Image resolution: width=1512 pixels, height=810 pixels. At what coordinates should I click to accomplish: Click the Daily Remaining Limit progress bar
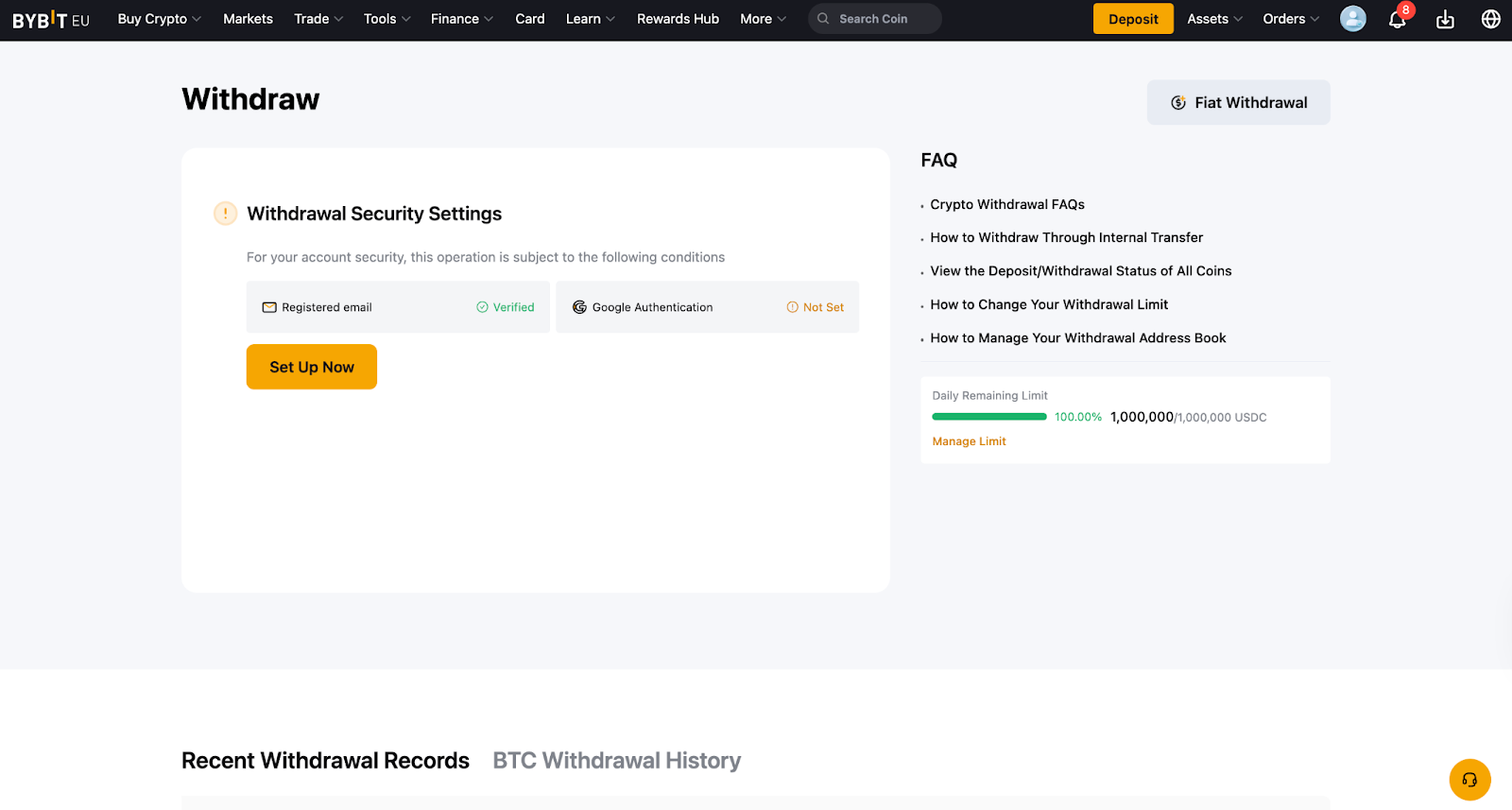click(989, 417)
